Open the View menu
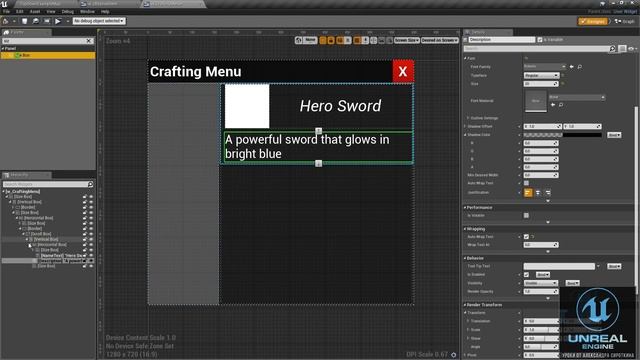This screenshot has height=360, width=640. 51,11
